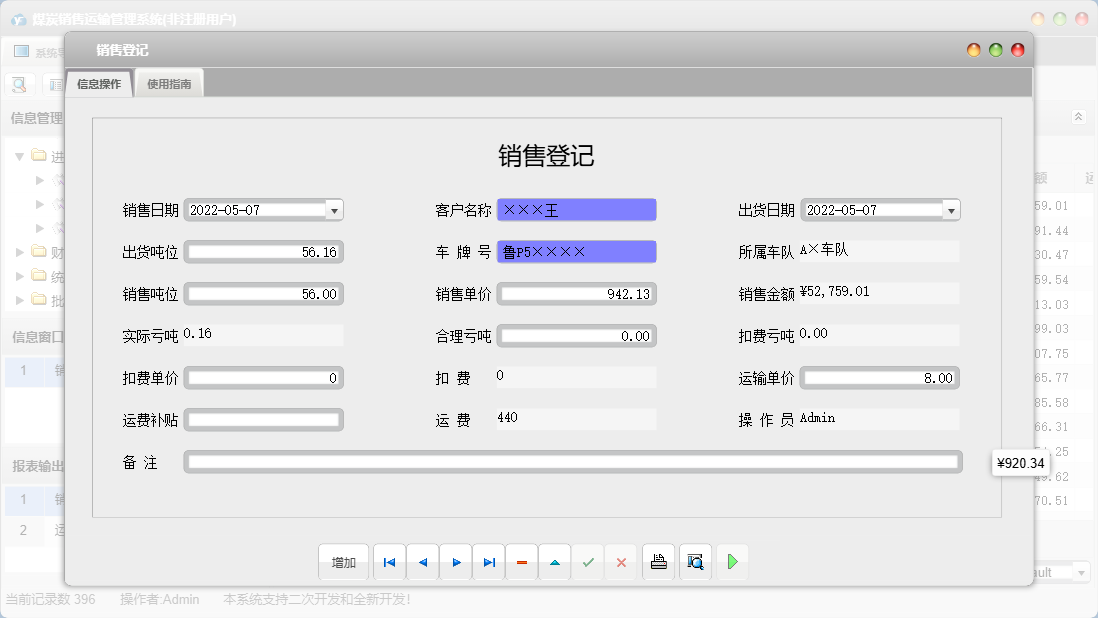Run the green play icon at toolbar end

click(x=732, y=561)
